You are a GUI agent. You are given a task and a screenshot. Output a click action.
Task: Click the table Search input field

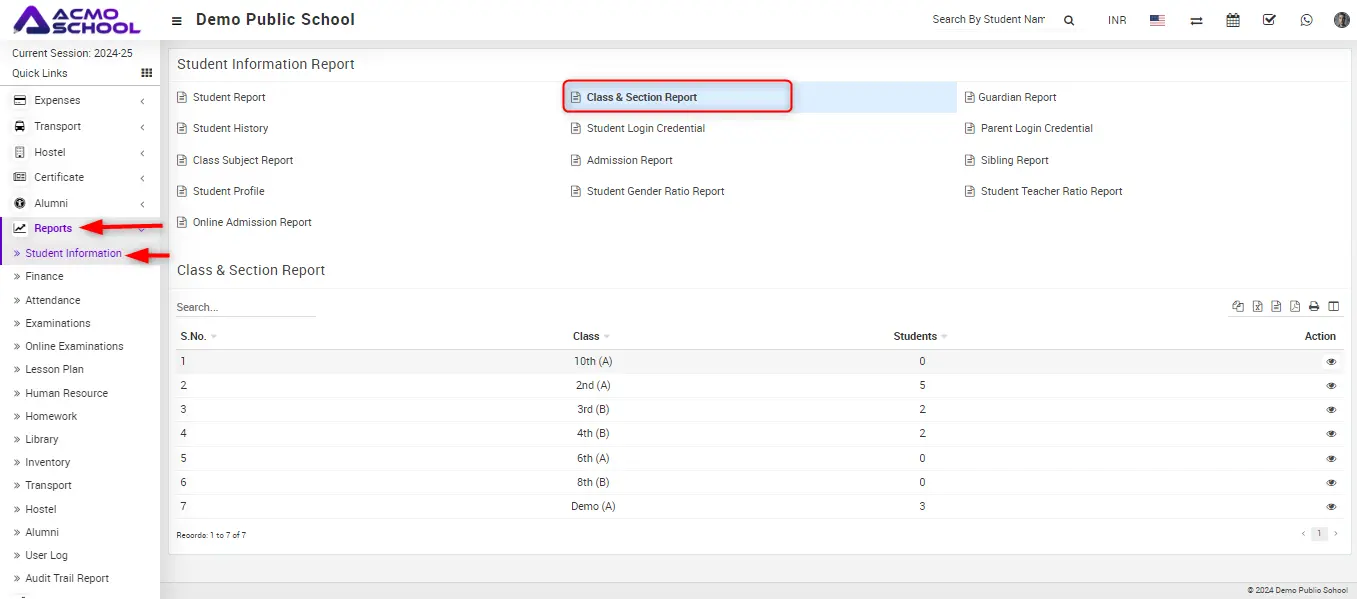tap(245, 307)
